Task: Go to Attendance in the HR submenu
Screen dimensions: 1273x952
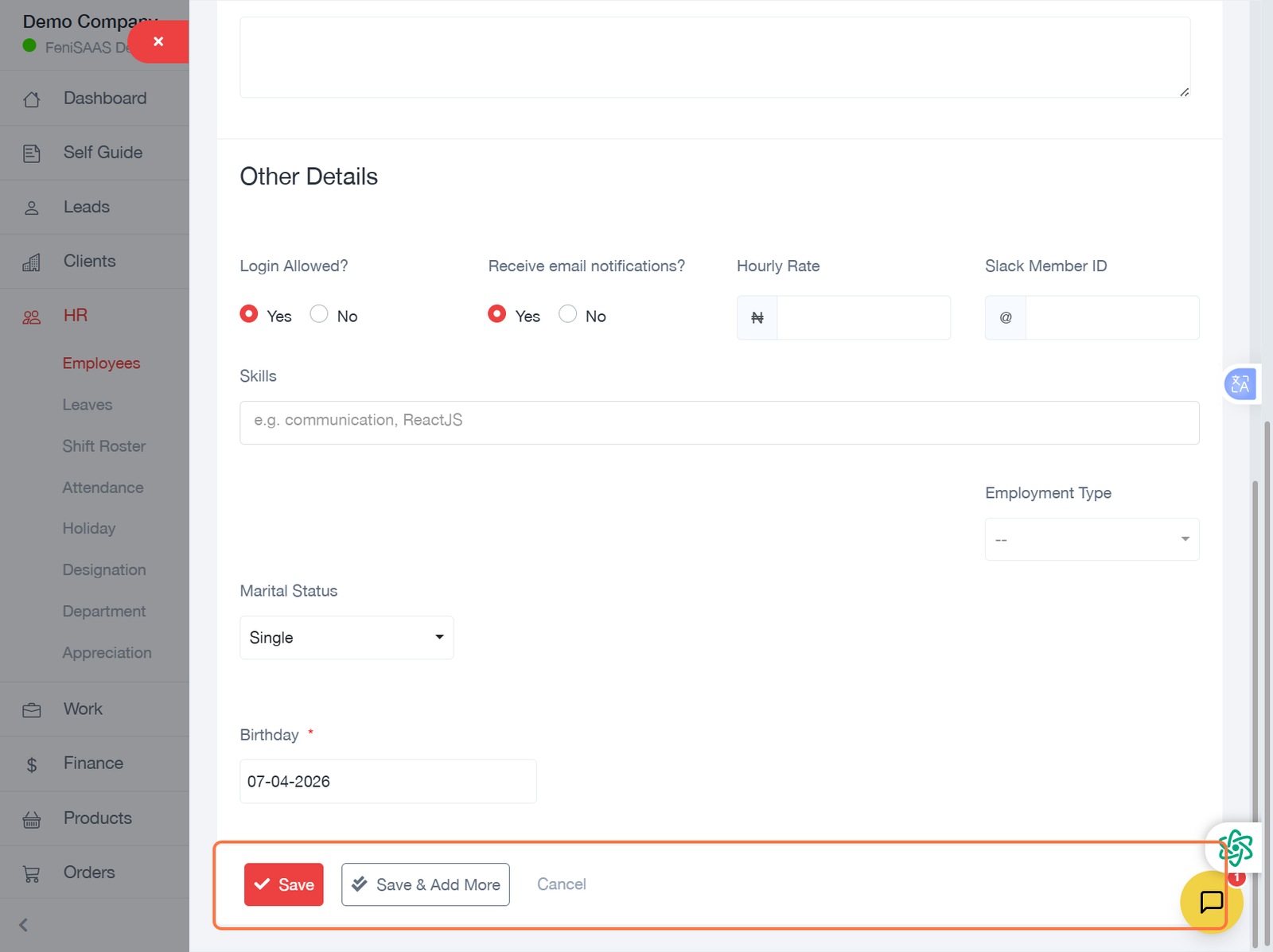Action: pos(103,488)
